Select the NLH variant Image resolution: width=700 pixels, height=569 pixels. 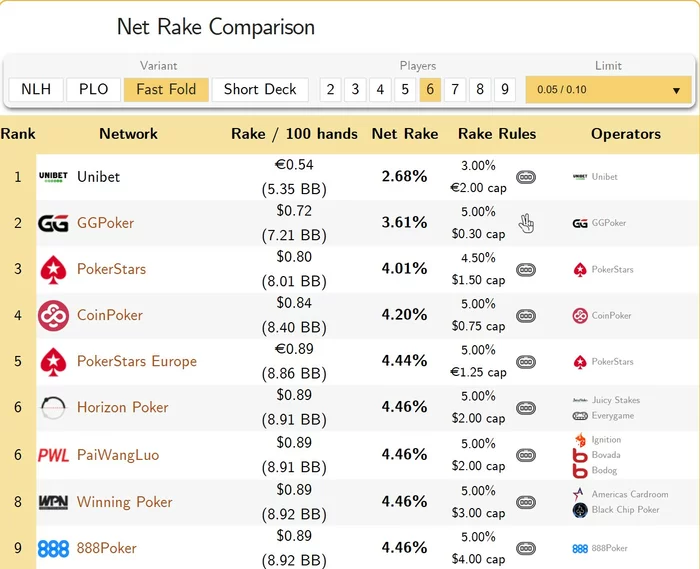pyautogui.click(x=37, y=89)
